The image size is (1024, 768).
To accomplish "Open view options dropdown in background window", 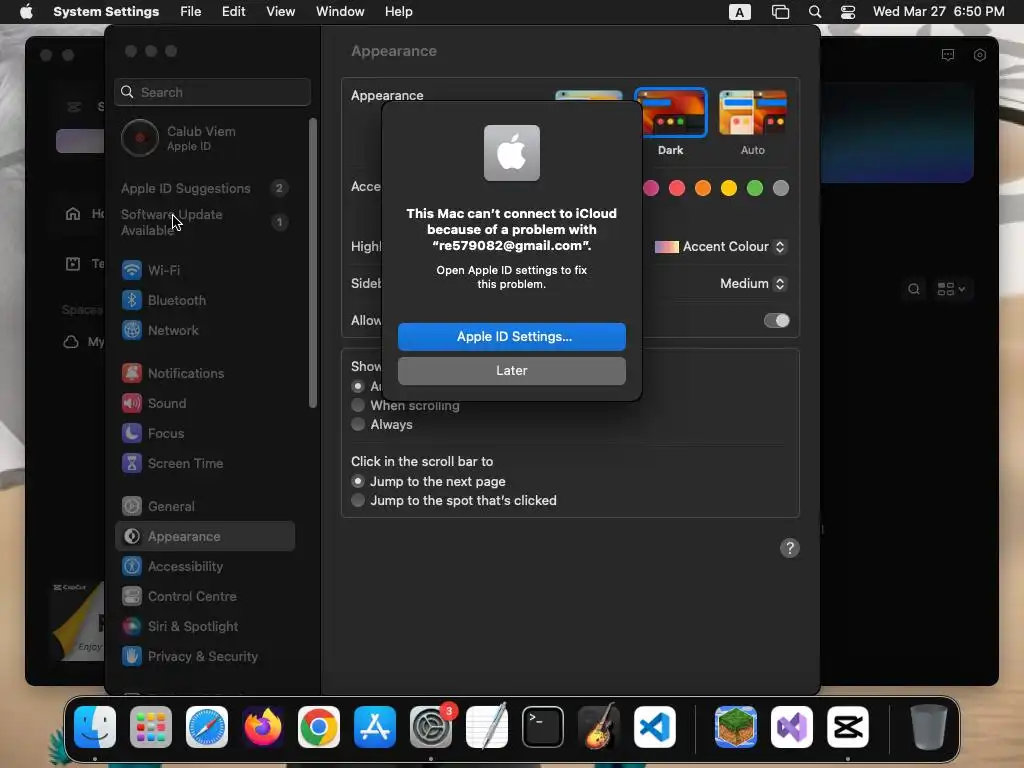I will 951,289.
